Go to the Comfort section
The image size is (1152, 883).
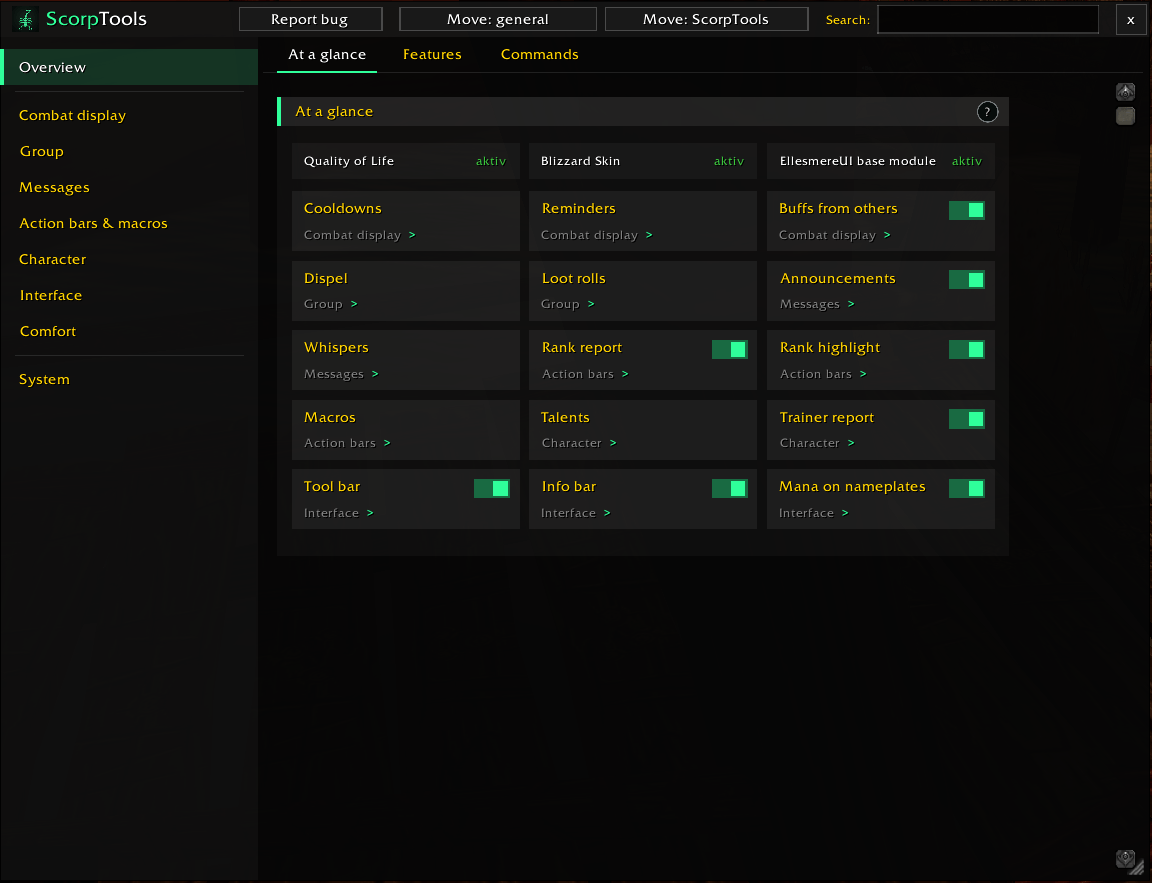click(x=129, y=331)
